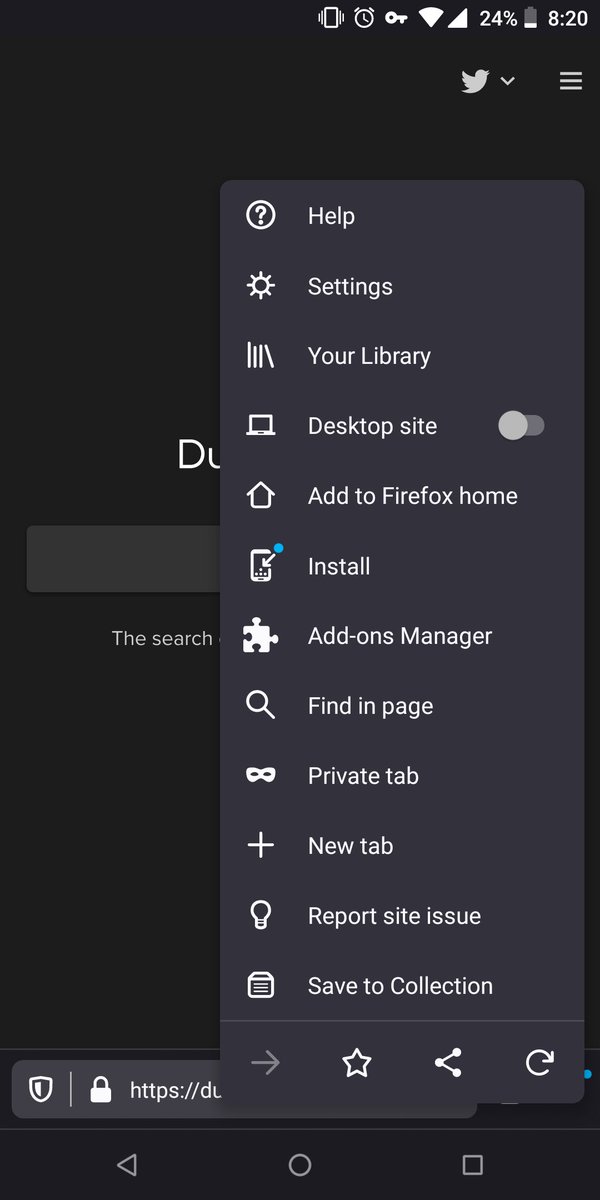Tap the Android back button

(x=126, y=1164)
